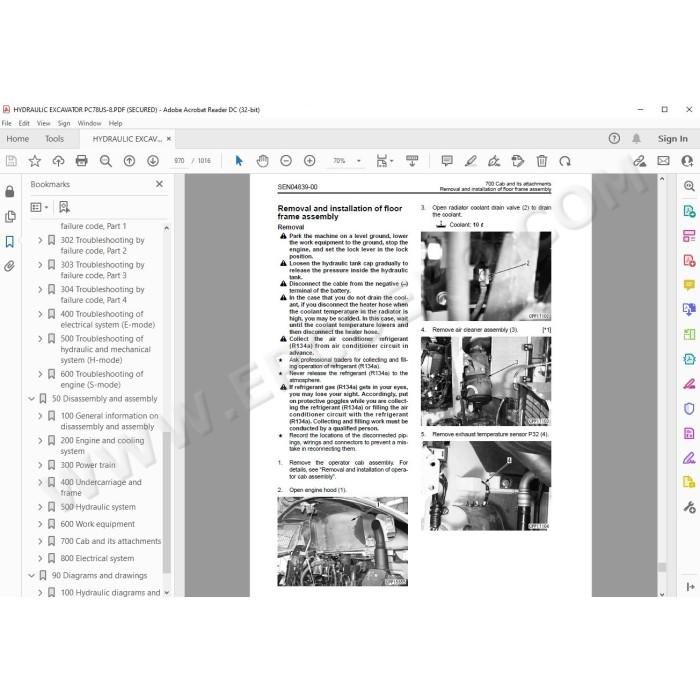The height and width of the screenshot is (700, 700).
Task: Select the highlight text pen tool
Action: (x=471, y=161)
